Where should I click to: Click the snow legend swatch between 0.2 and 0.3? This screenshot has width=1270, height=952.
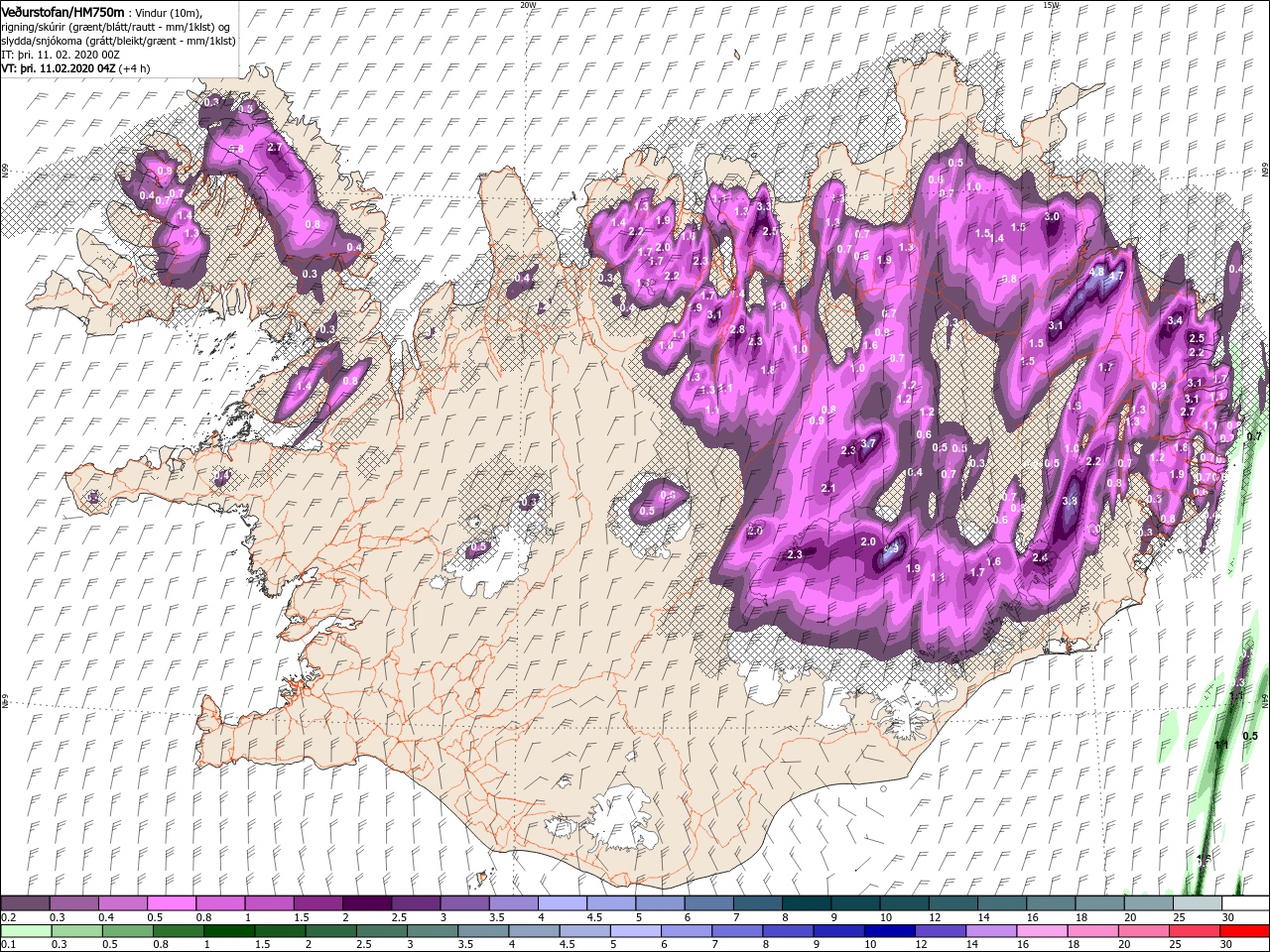point(26,903)
